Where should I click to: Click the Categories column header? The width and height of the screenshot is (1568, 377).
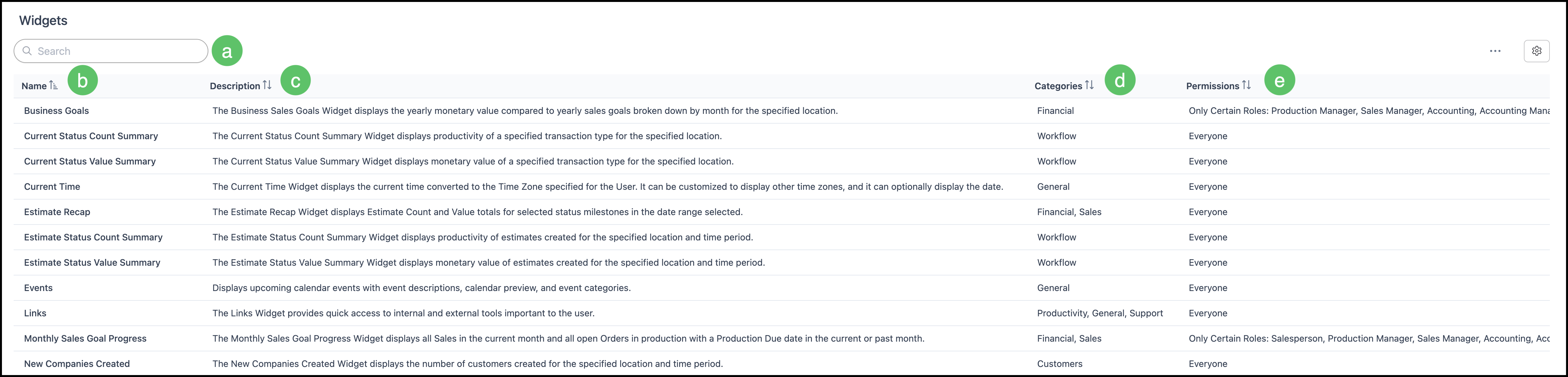click(x=1058, y=86)
